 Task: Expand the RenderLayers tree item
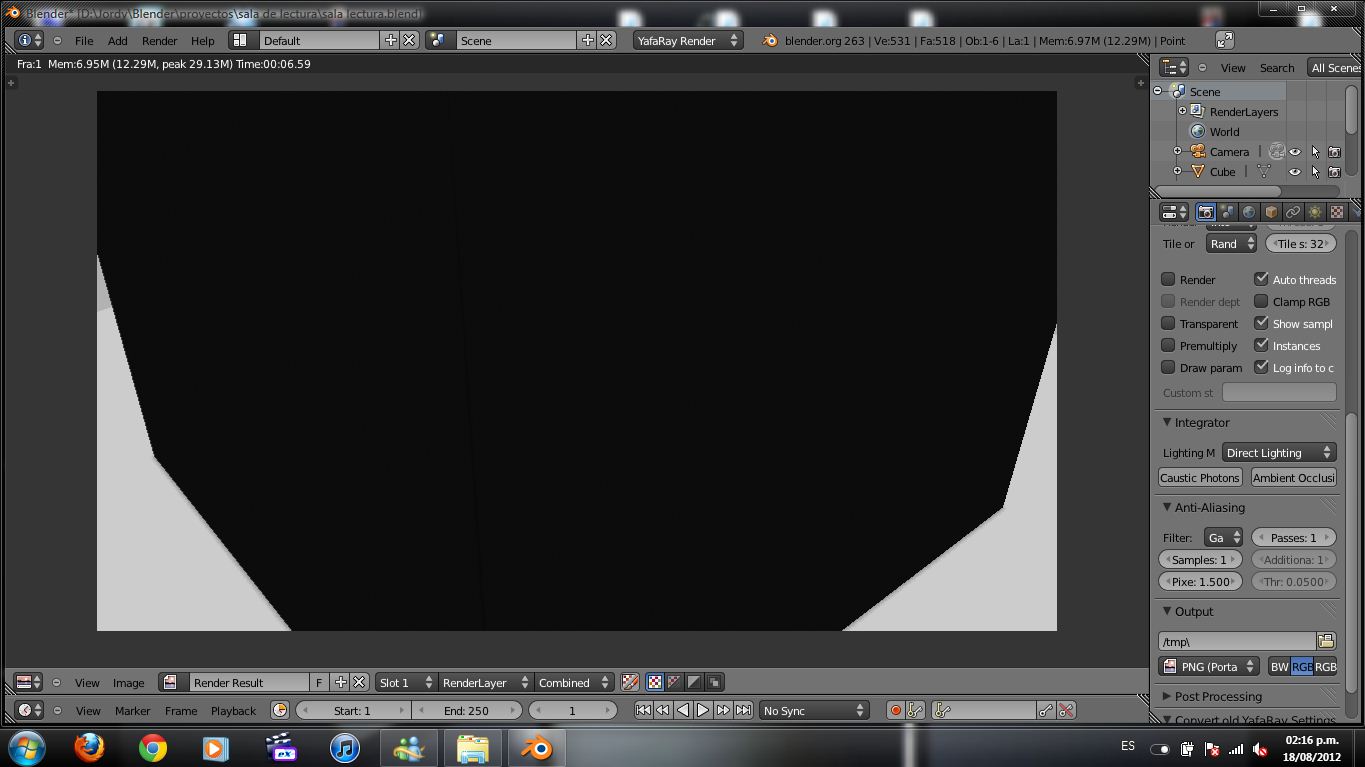coord(1182,111)
